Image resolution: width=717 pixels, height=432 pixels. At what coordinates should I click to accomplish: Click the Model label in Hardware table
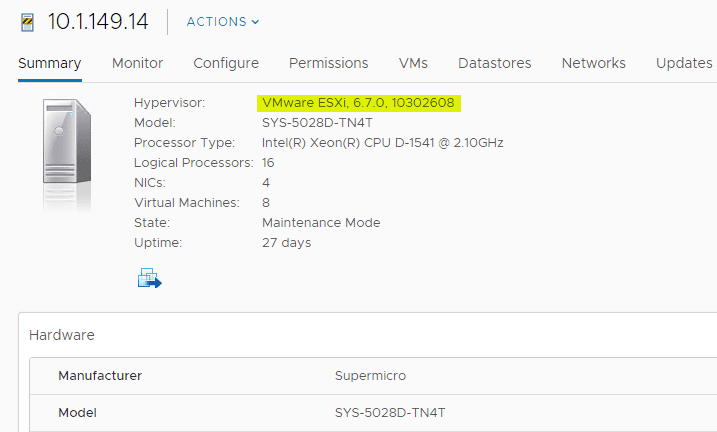coord(77,413)
